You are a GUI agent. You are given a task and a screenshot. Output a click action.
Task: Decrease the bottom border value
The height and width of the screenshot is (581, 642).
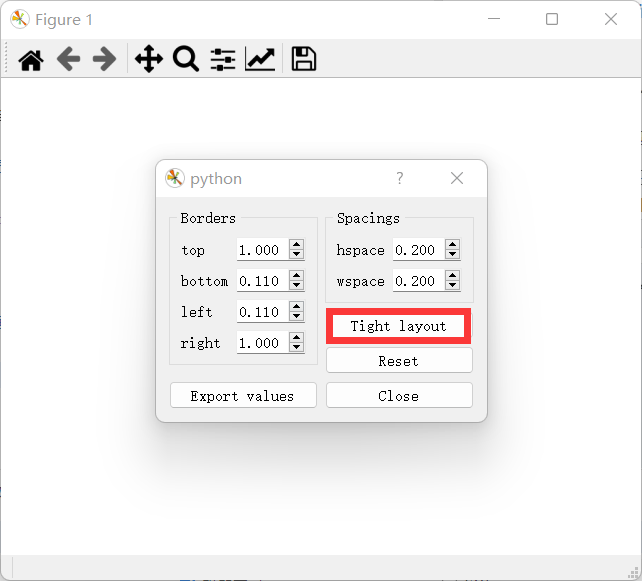tap(296, 285)
